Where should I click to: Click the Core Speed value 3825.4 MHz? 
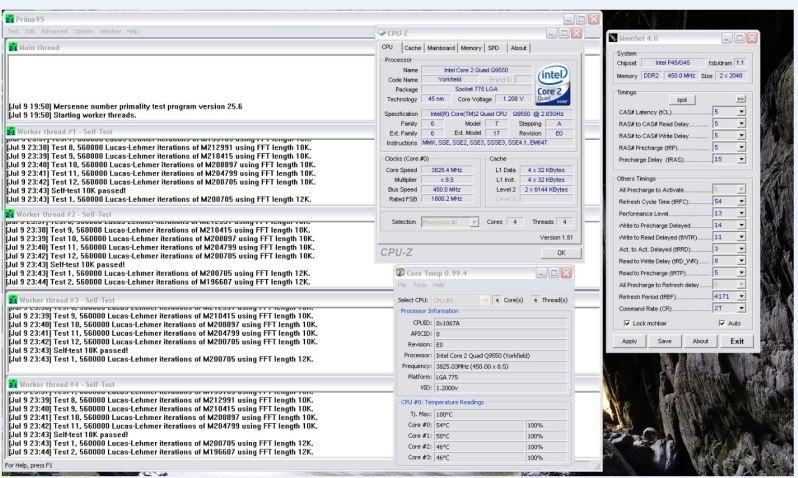point(447,170)
